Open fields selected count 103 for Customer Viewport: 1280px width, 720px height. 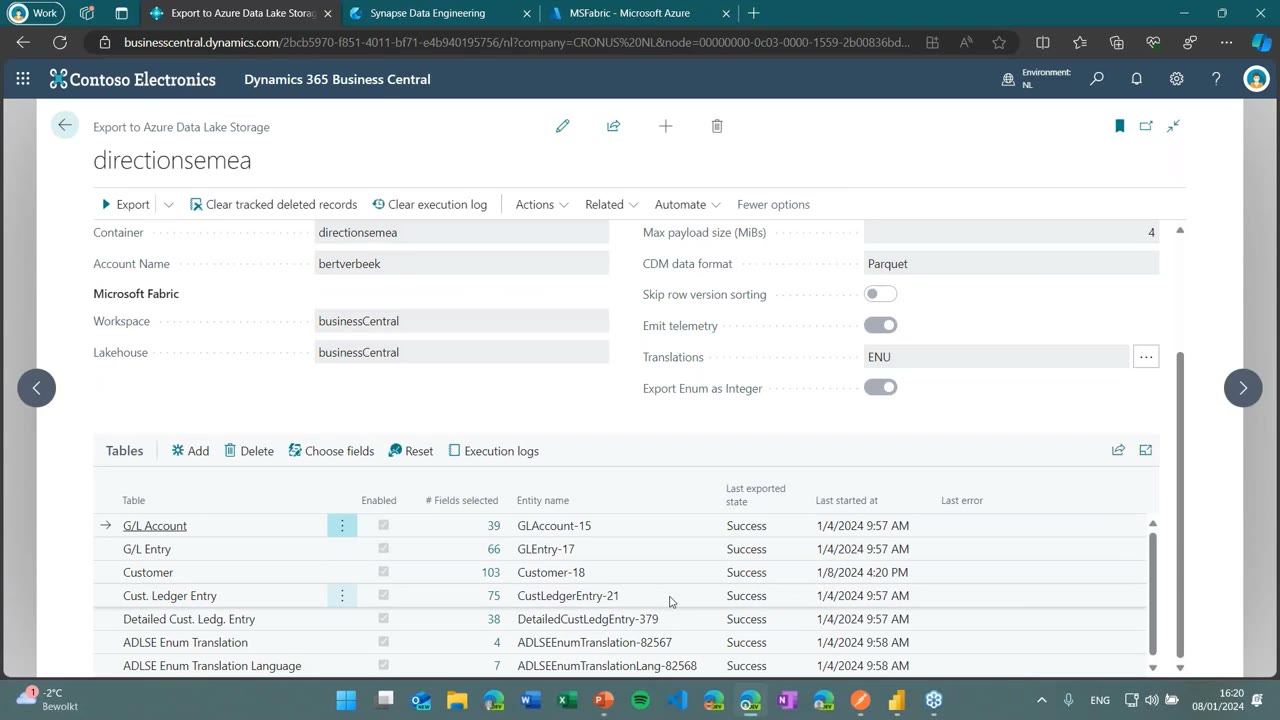point(490,573)
